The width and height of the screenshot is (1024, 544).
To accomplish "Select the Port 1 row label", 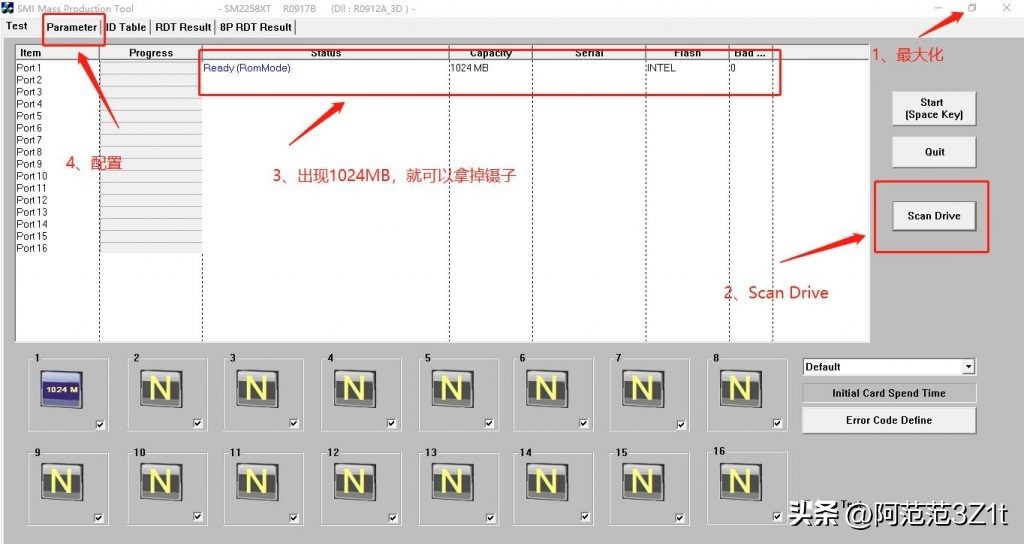I will click(29, 68).
